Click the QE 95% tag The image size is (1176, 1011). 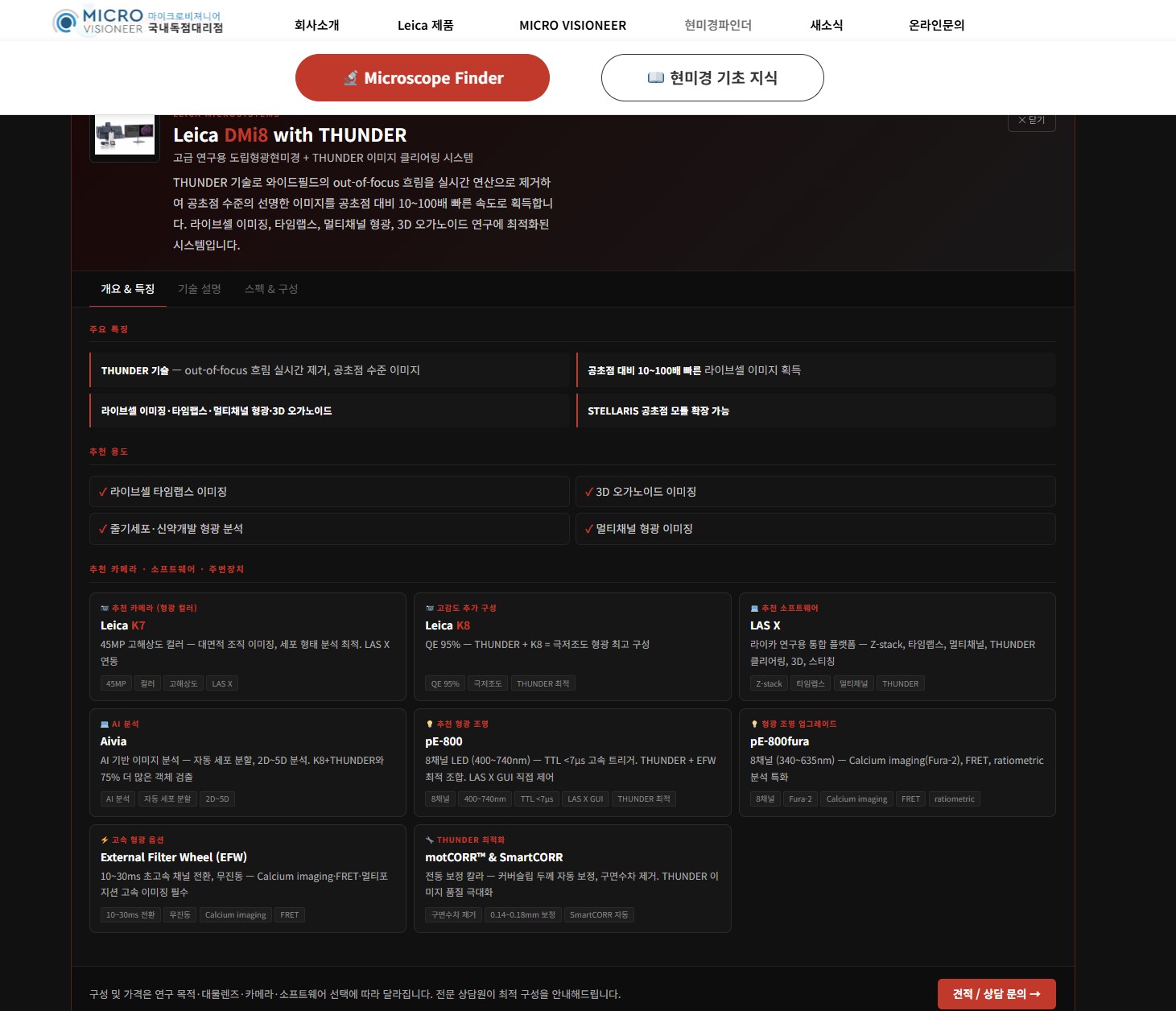pos(445,684)
